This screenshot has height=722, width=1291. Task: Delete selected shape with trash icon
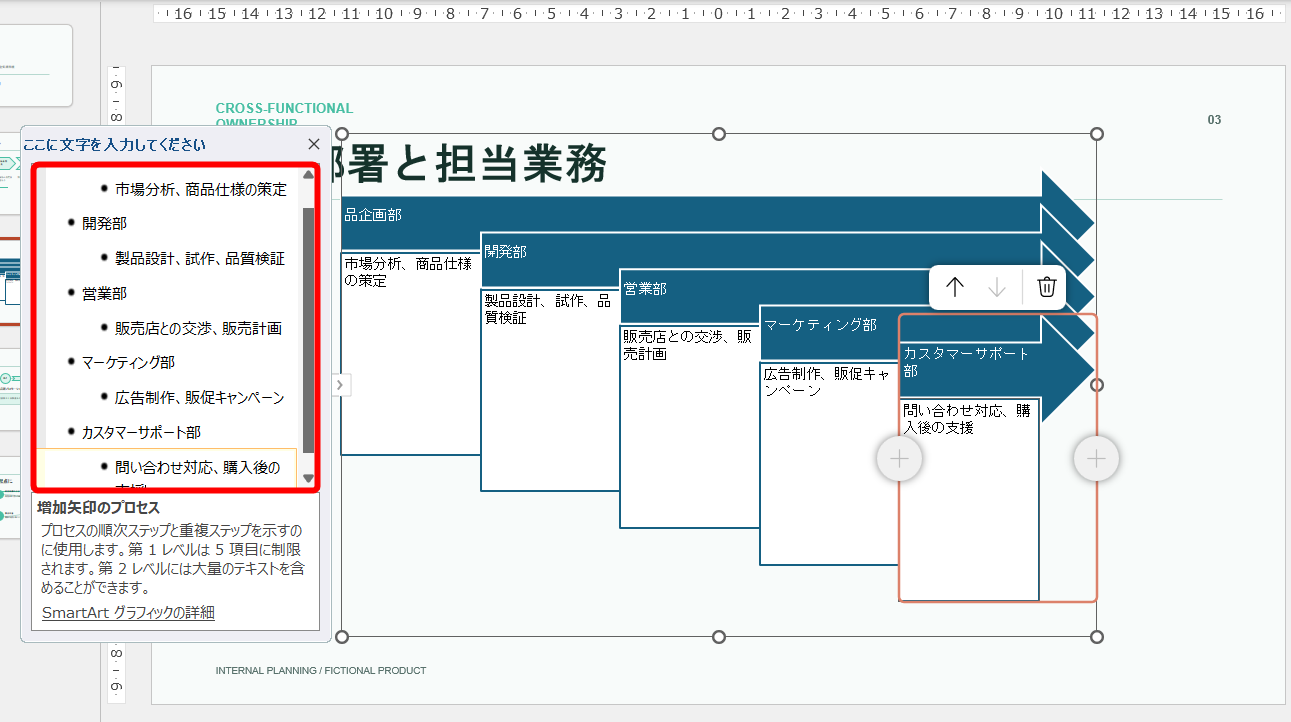tap(1047, 288)
